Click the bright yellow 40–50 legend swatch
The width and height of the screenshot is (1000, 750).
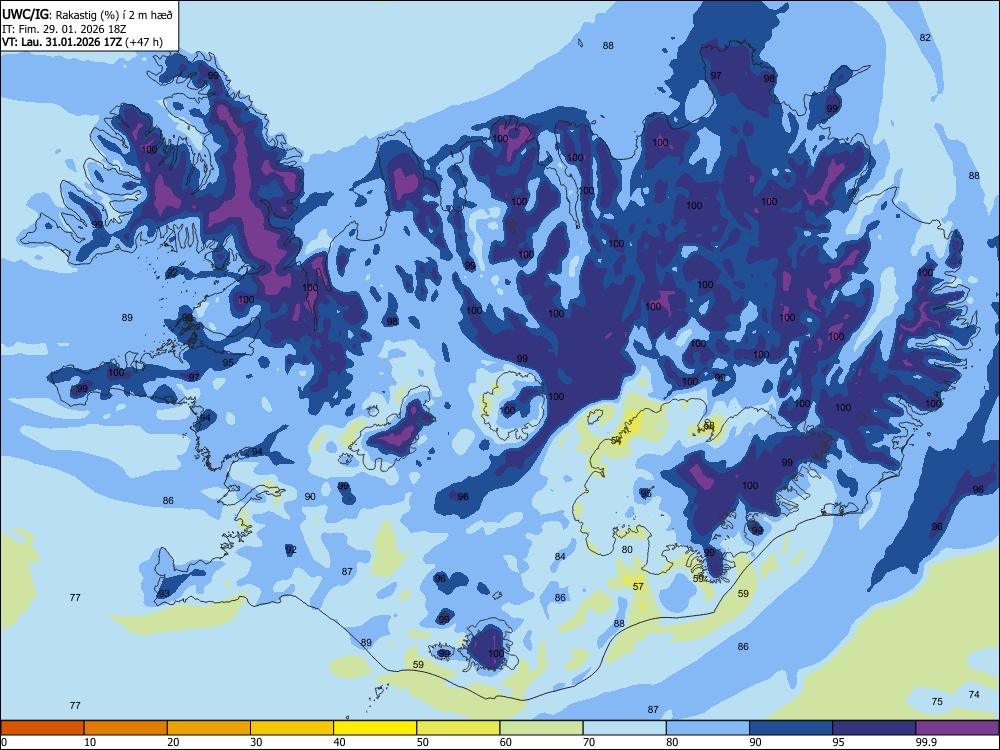click(375, 728)
